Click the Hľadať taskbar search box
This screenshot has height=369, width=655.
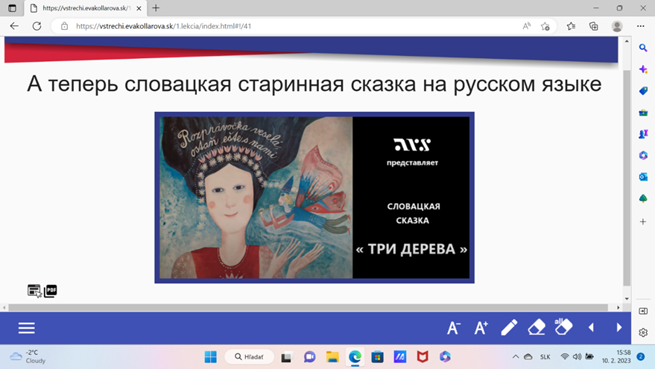click(249, 357)
